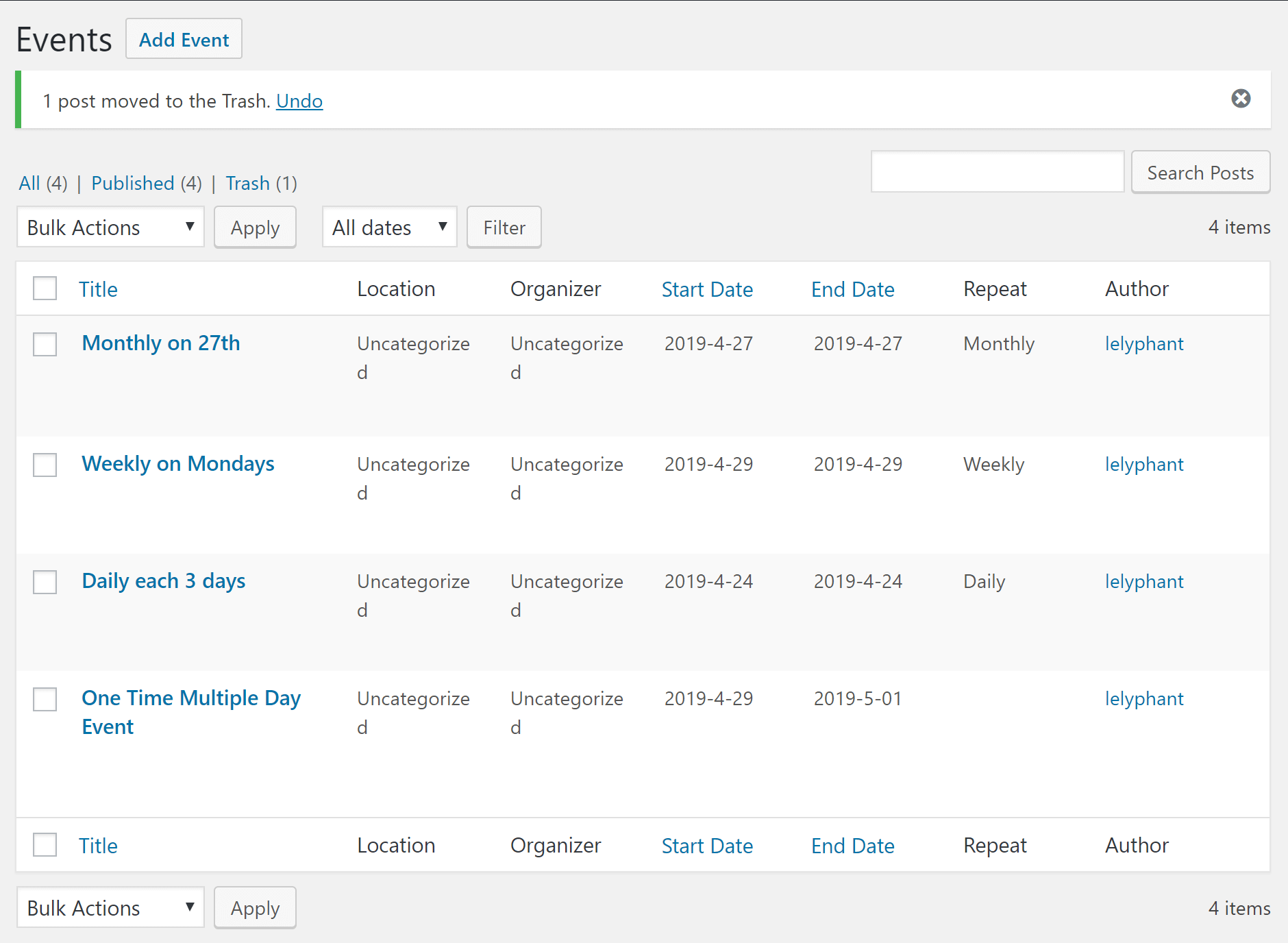1288x943 pixels.
Task: Open the top Bulk Actions dropdown
Action: click(x=110, y=228)
